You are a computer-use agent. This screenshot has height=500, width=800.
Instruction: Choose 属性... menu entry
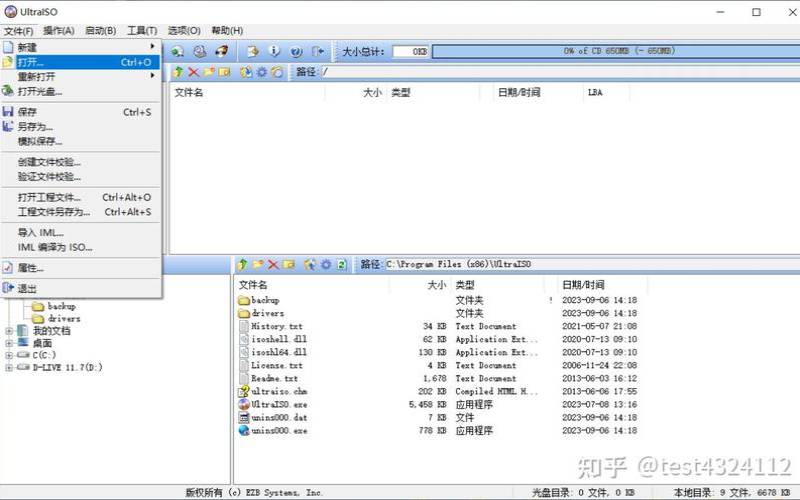coord(81,268)
